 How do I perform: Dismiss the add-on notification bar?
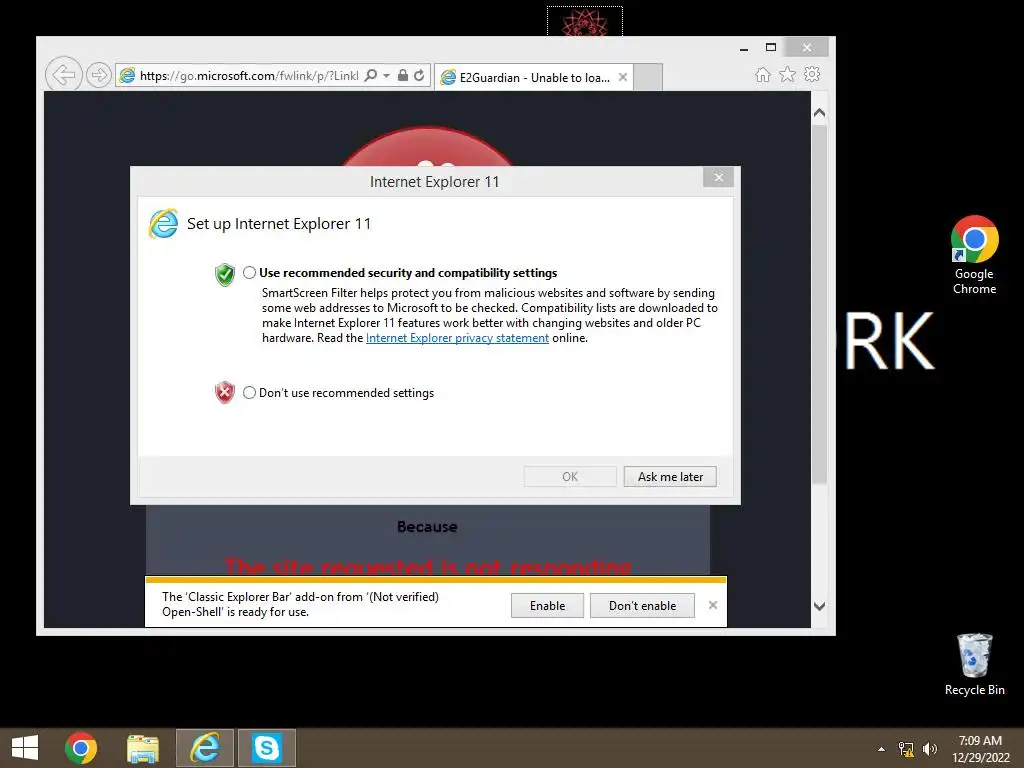712,605
